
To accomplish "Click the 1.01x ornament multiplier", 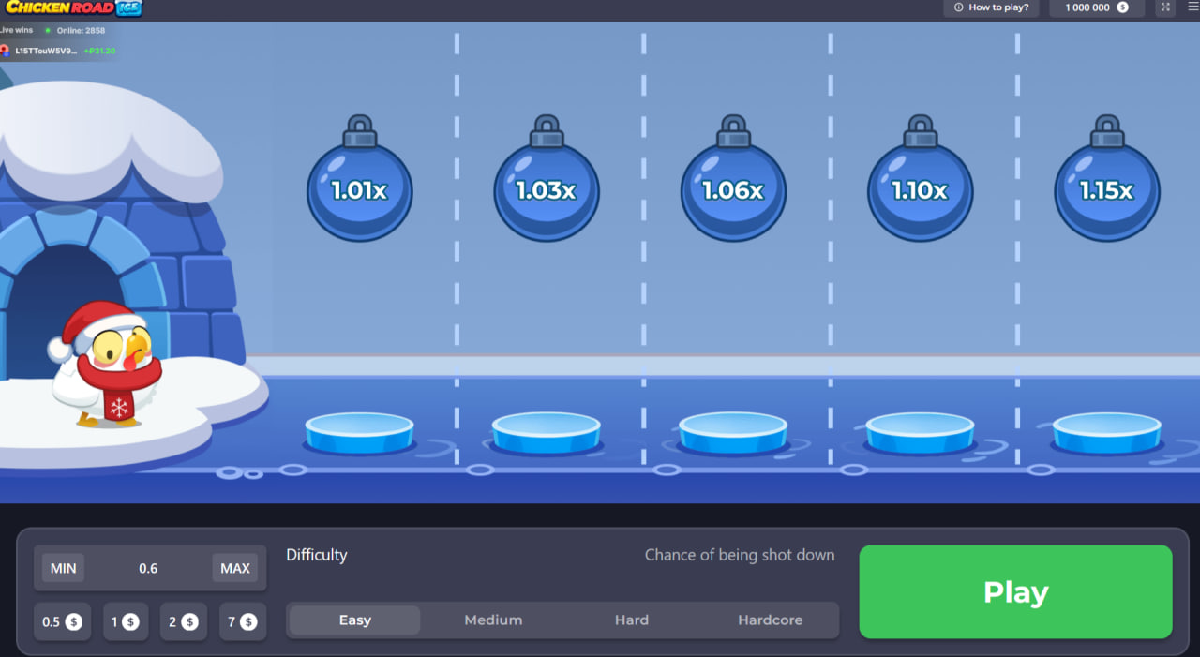I will 359,190.
